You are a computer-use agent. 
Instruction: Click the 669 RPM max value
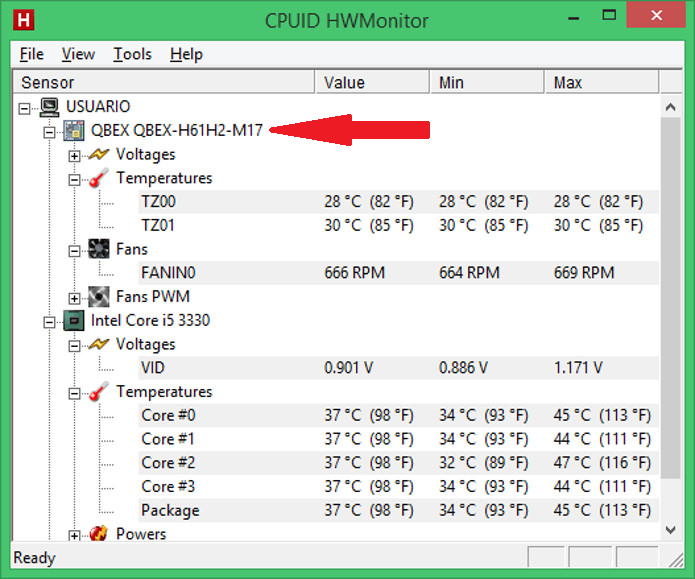[x=584, y=273]
